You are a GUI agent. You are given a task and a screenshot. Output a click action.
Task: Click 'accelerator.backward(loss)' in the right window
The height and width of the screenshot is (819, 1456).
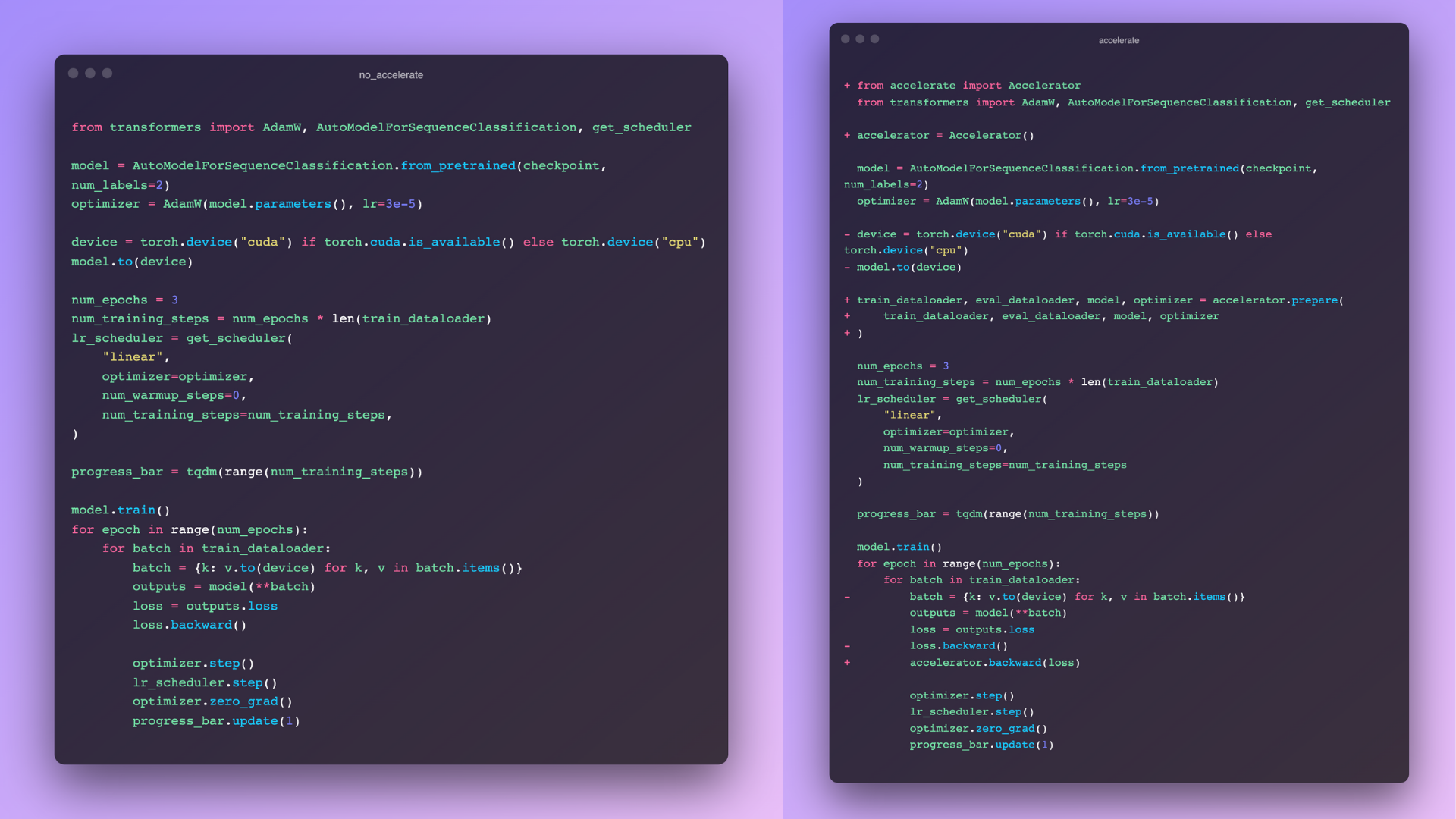[994, 663]
